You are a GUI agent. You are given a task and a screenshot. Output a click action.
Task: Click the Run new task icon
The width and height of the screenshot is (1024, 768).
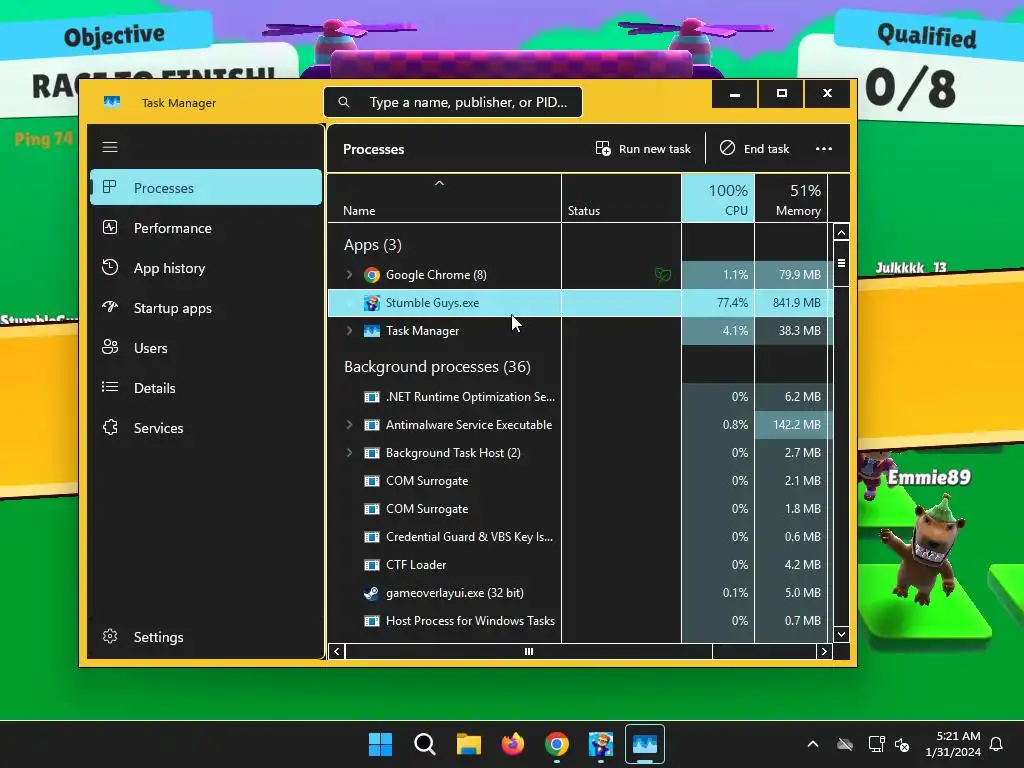tap(603, 148)
